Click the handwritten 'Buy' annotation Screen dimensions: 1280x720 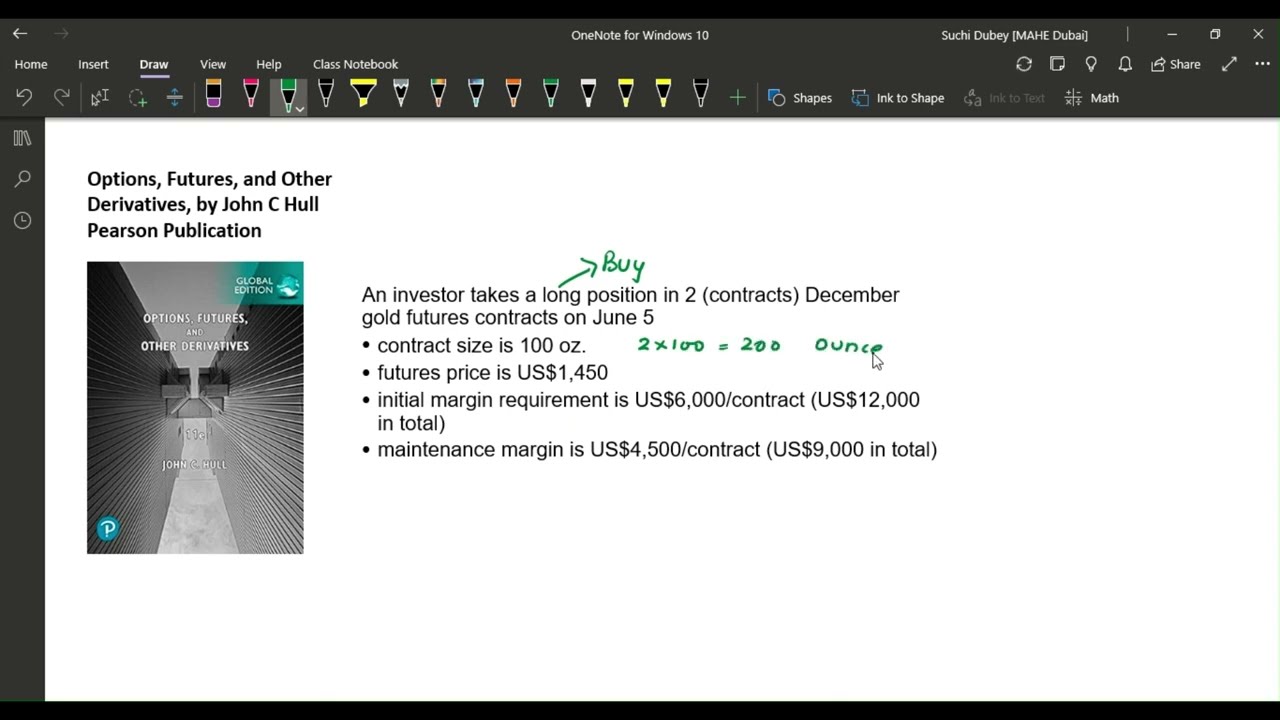point(623,265)
